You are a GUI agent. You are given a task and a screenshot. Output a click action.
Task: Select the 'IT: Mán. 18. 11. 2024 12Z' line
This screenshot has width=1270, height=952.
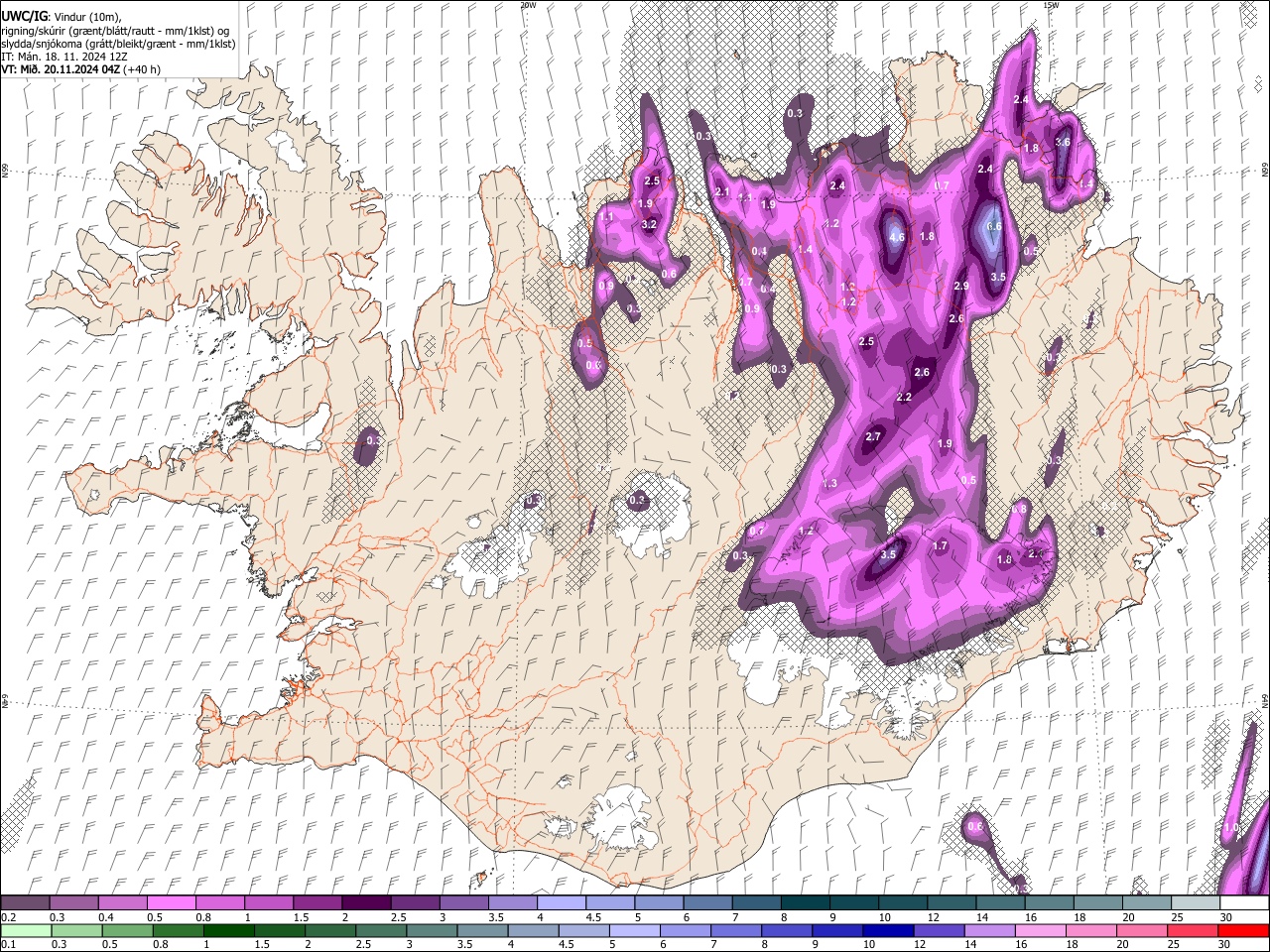point(63,57)
